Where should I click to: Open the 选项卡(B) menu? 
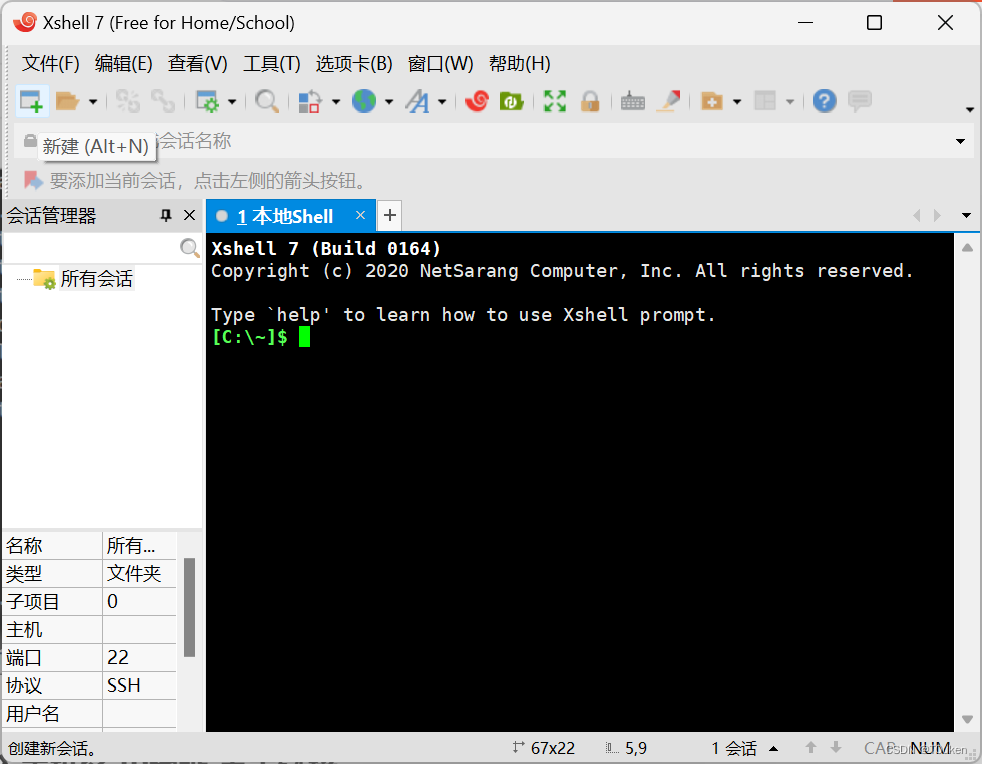(354, 63)
